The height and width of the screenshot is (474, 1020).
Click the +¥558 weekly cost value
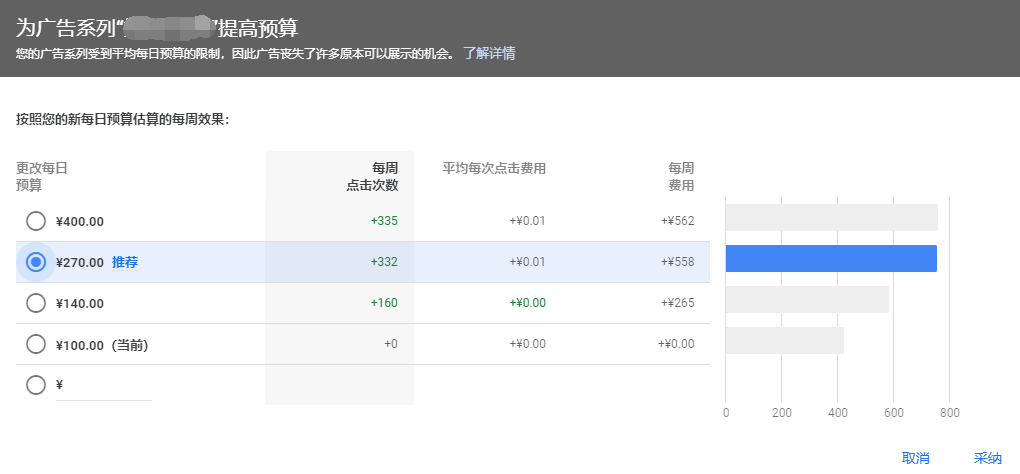678,262
